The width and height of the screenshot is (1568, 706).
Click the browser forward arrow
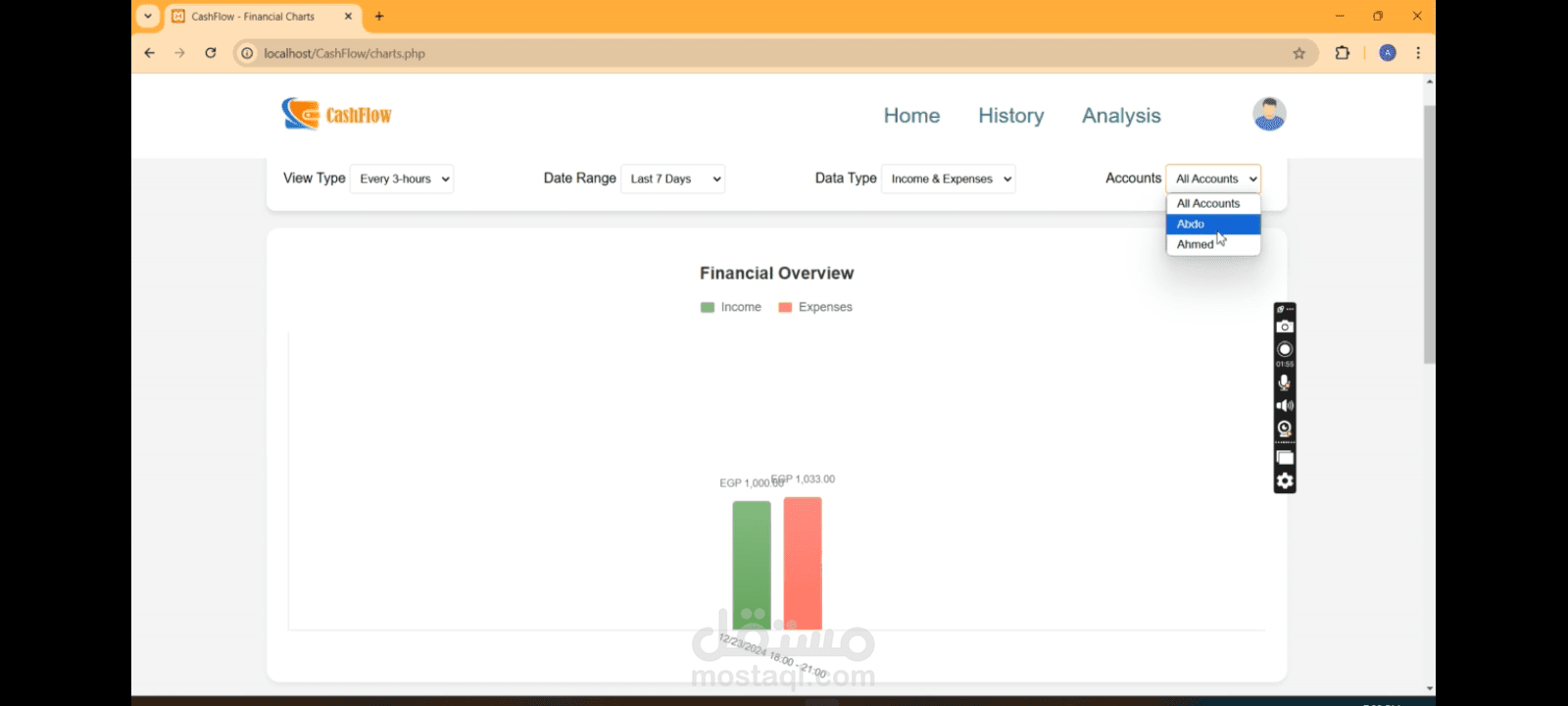179,53
